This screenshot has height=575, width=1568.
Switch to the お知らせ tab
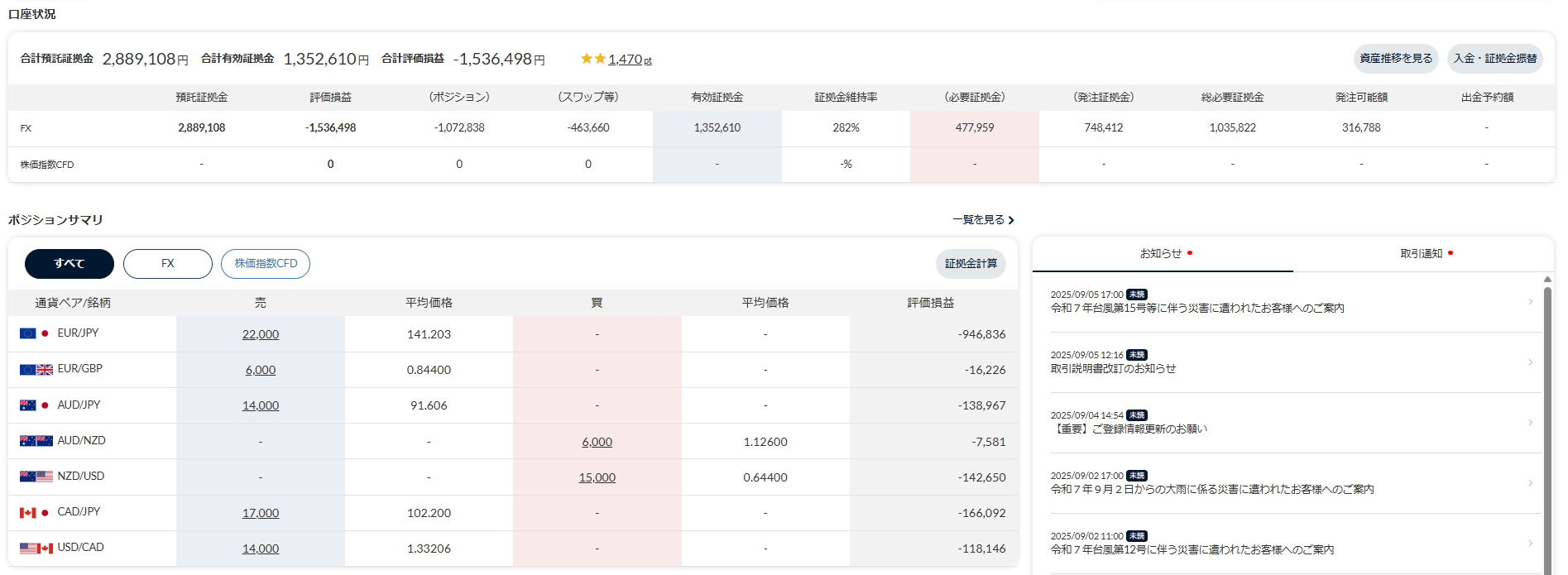coord(1163,254)
